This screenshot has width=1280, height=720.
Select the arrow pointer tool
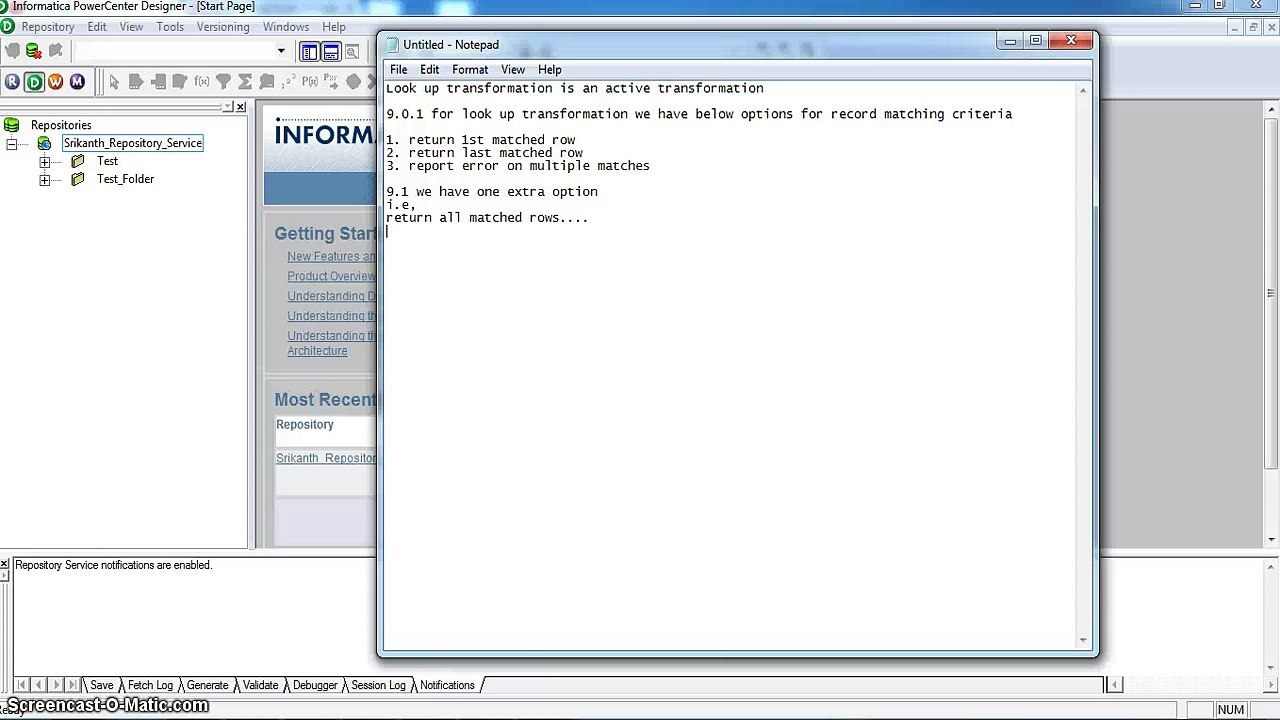pyautogui.click(x=114, y=82)
